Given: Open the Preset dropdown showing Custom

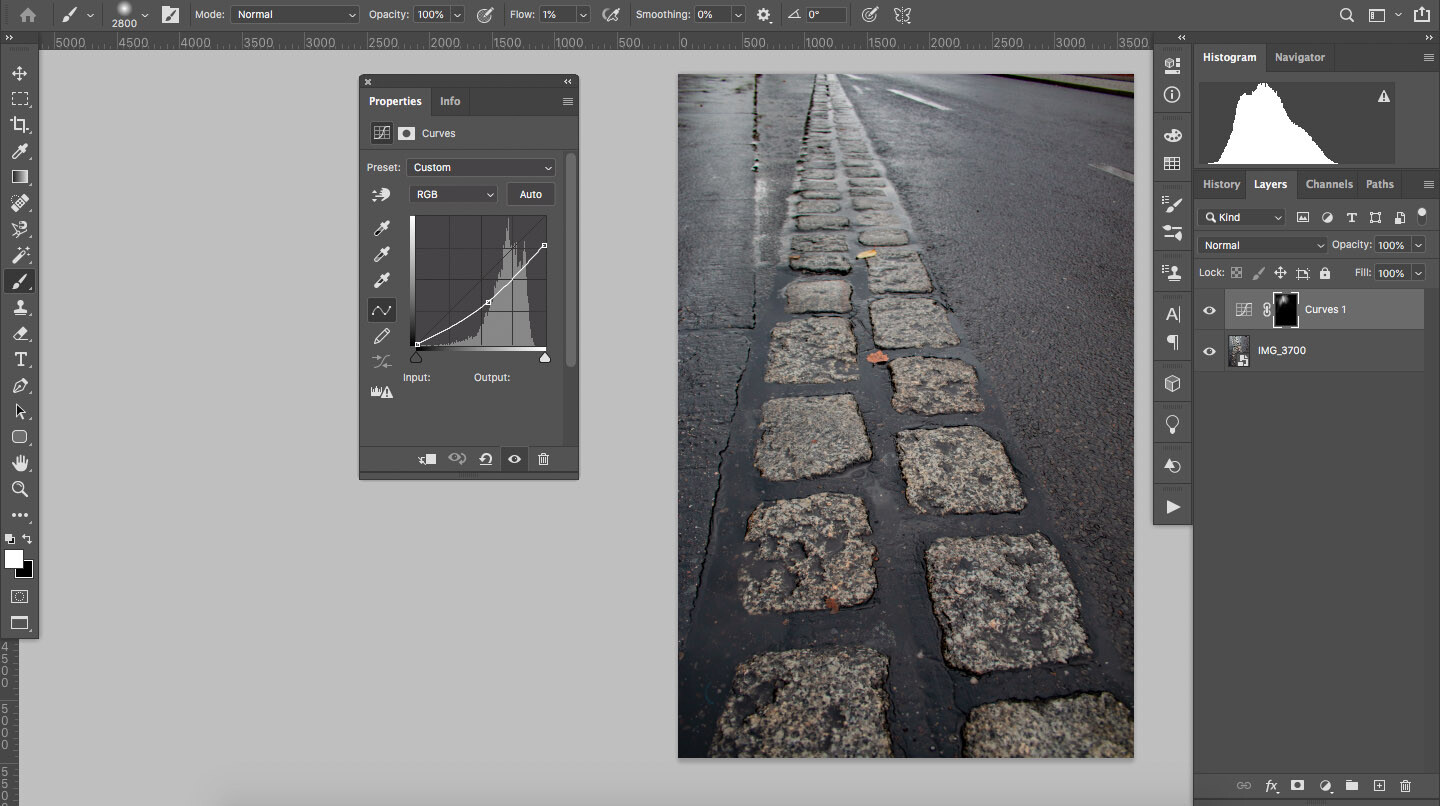Looking at the screenshot, I should [481, 167].
